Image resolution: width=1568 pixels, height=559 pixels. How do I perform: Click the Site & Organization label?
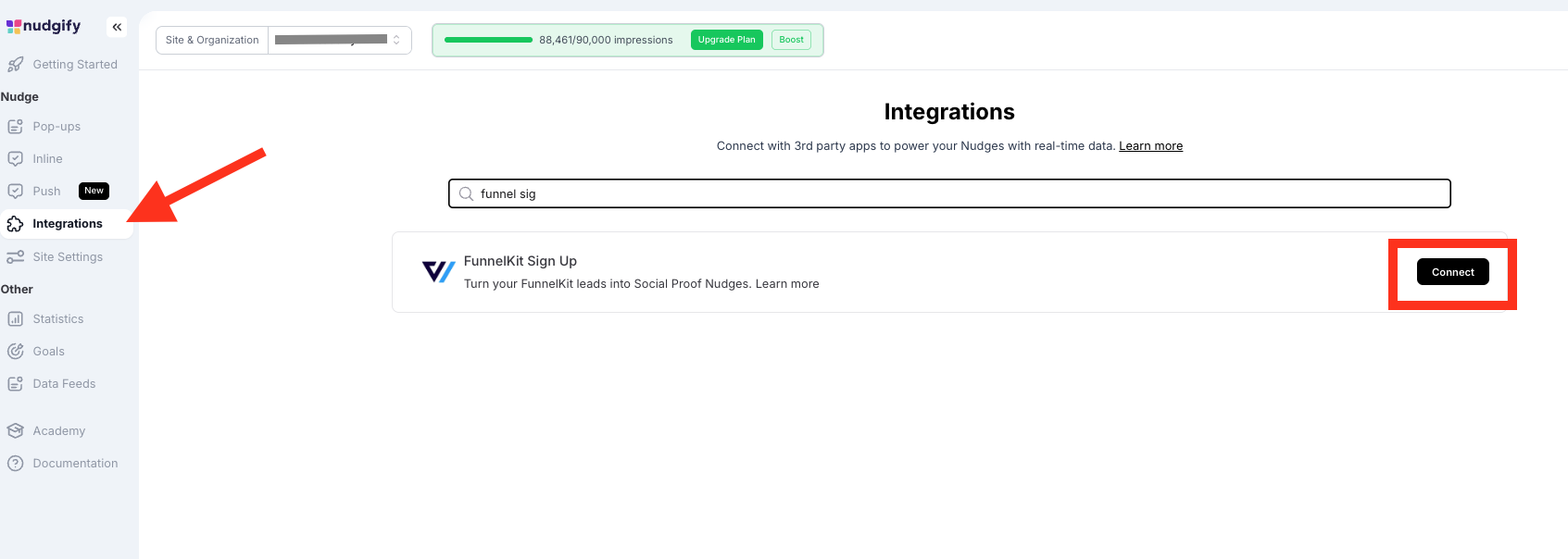click(x=212, y=40)
